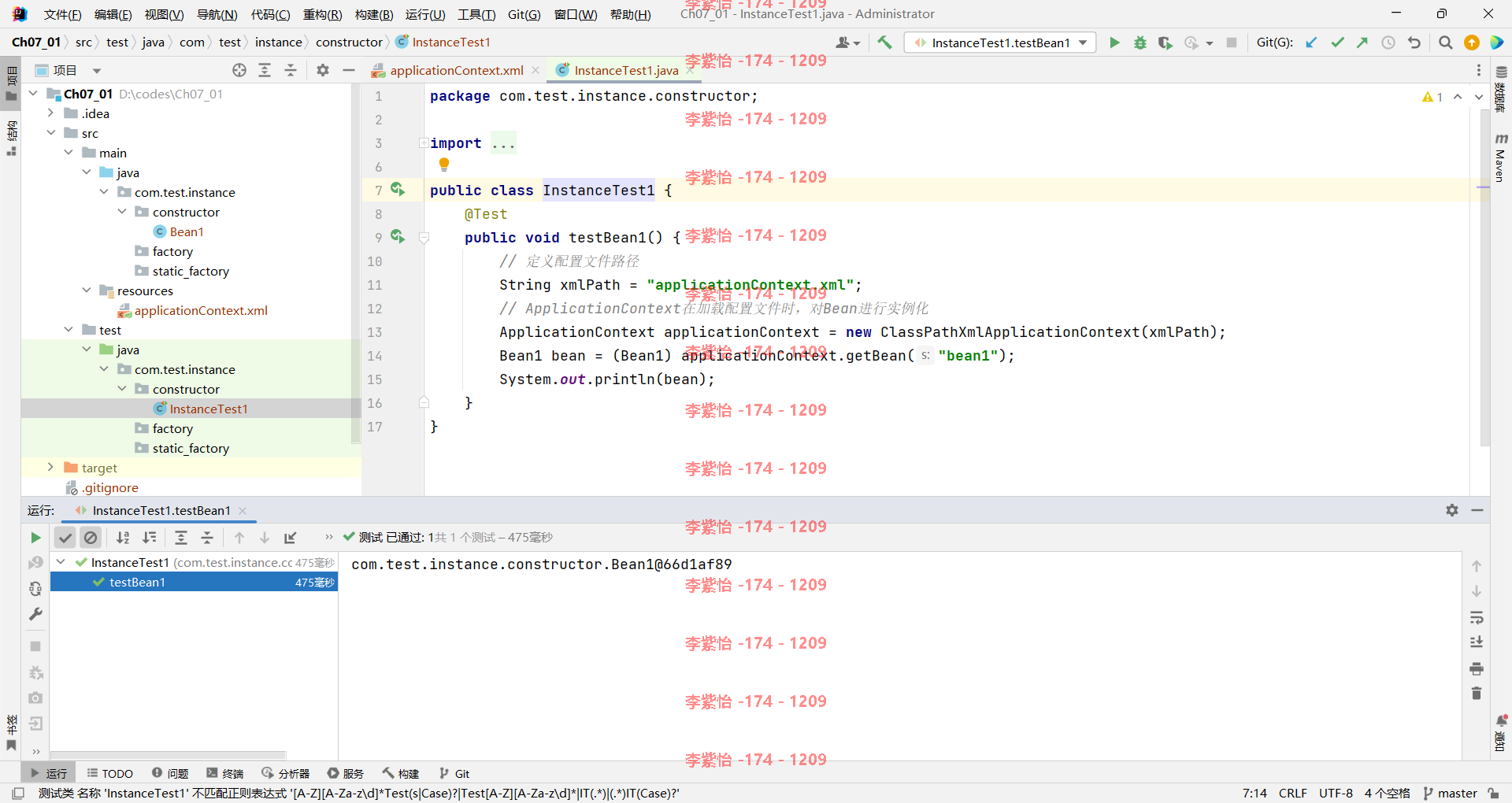This screenshot has height=803, width=1512.
Task: Click the yellow lightbulb intention icon
Action: coord(444,165)
